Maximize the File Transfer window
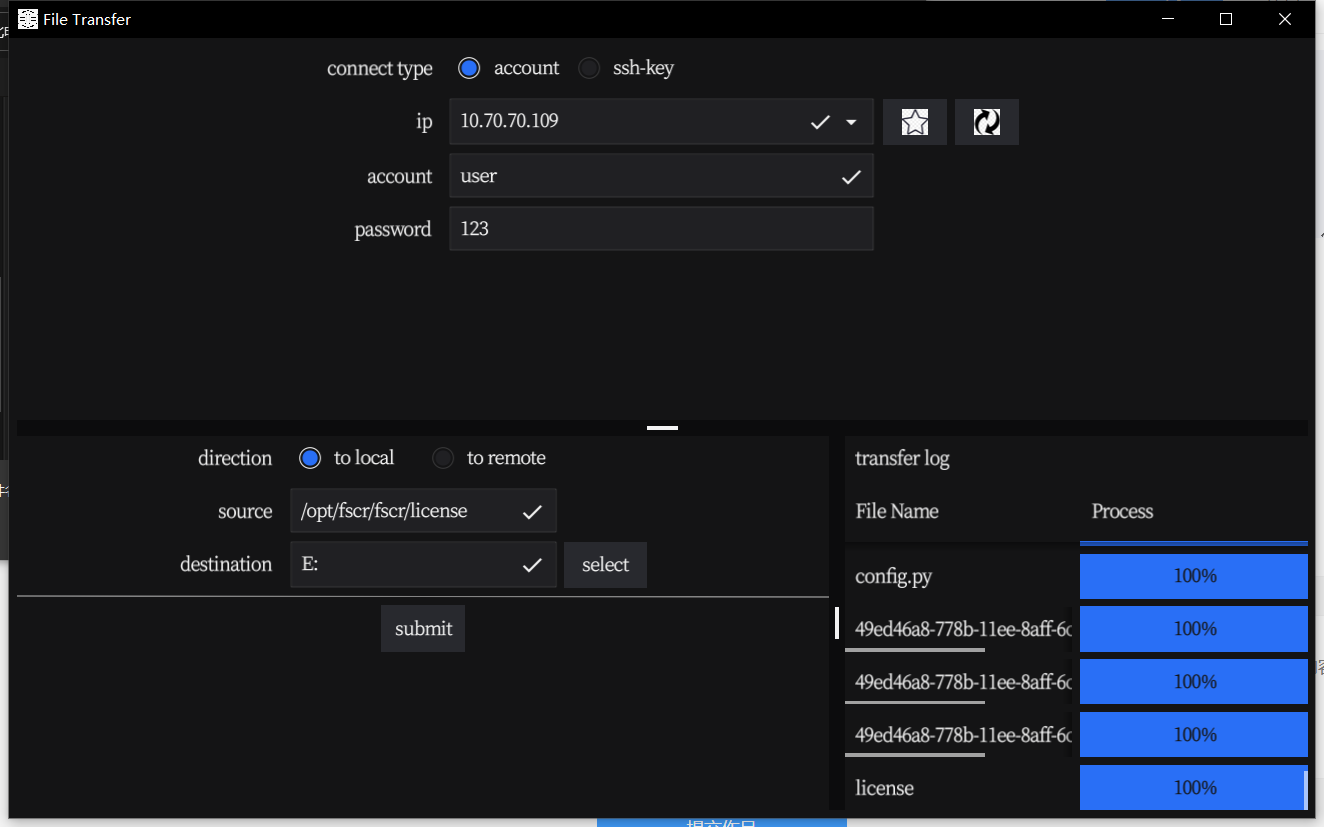 click(1226, 19)
